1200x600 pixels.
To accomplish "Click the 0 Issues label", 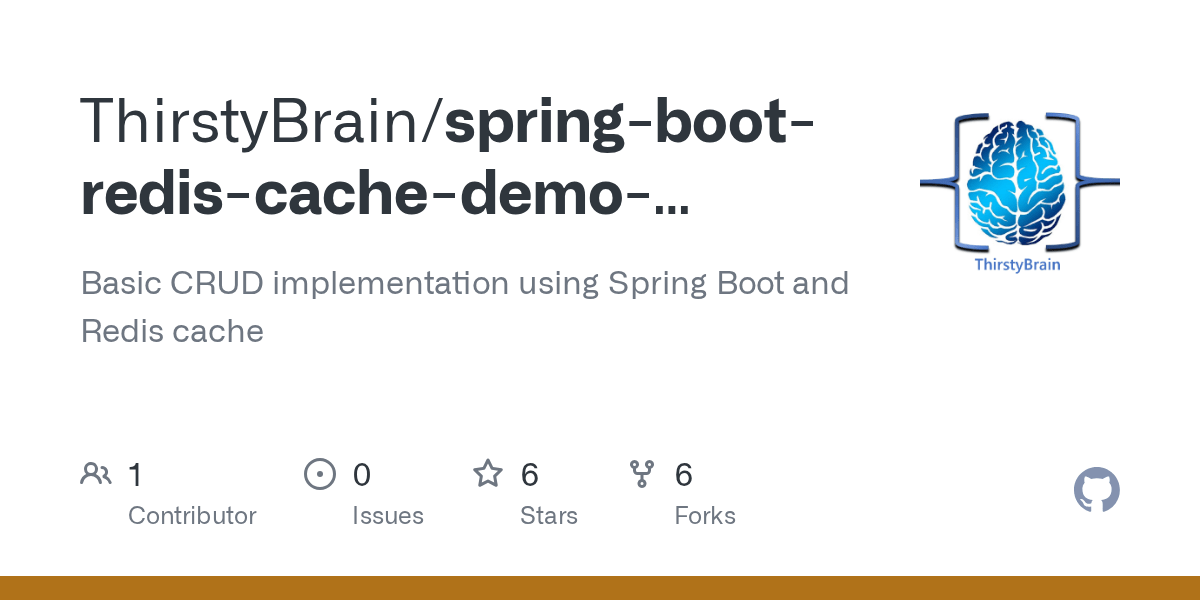I will [x=388, y=515].
